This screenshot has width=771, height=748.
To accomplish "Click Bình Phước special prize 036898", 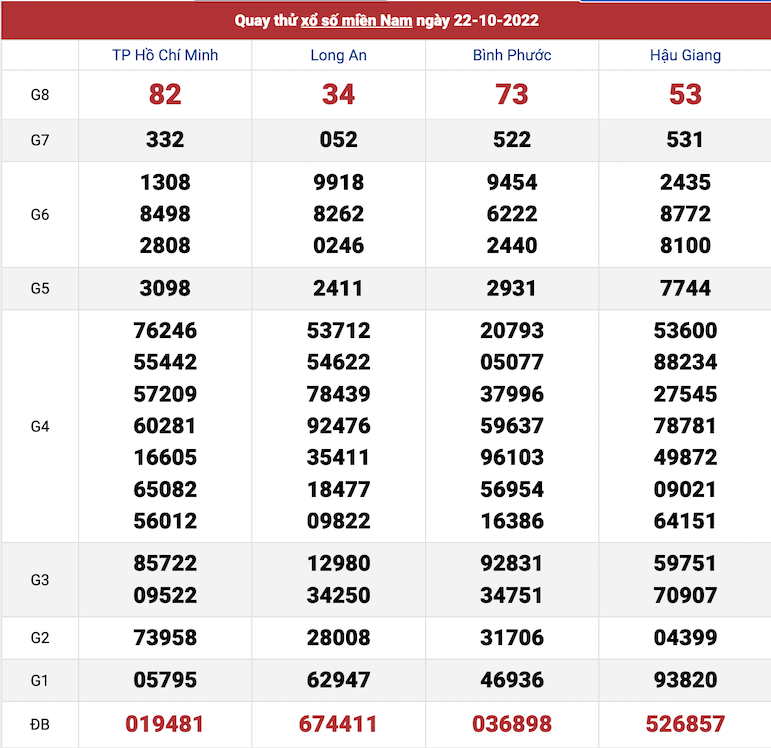I will pos(512,724).
